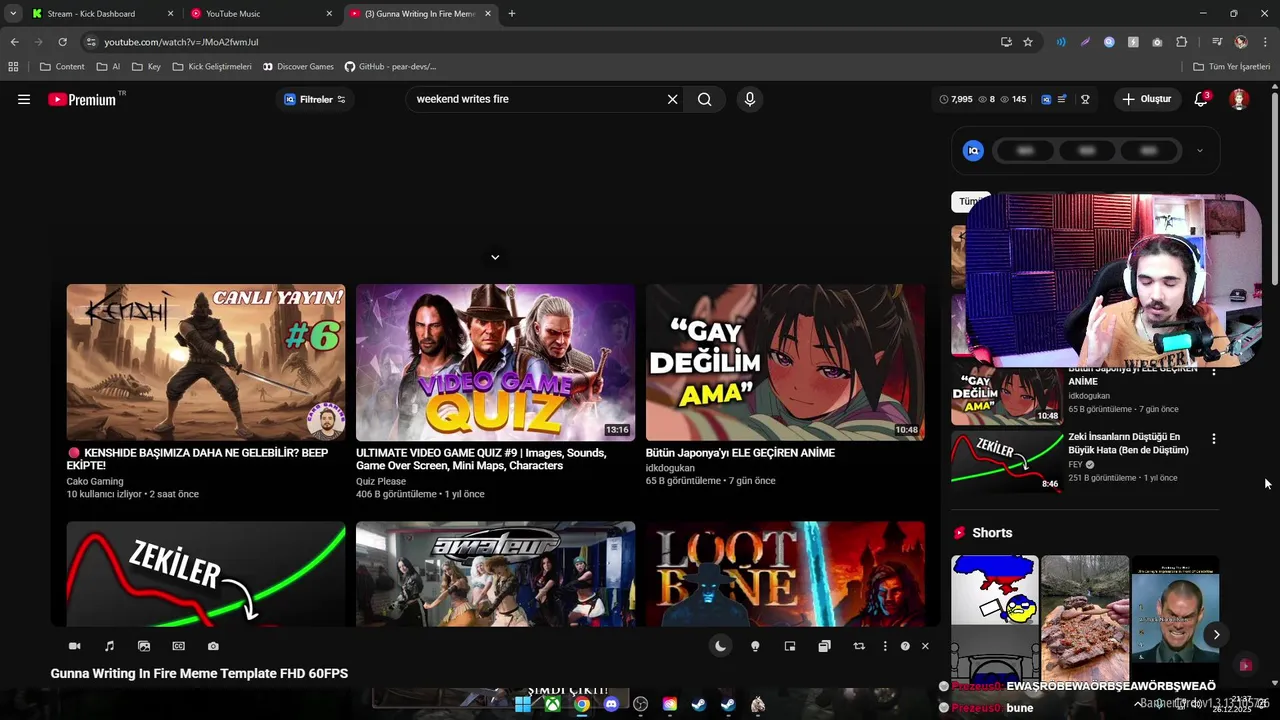Open Cako Gaming channel link
Image resolution: width=1280 pixels, height=720 pixels.
(95, 481)
